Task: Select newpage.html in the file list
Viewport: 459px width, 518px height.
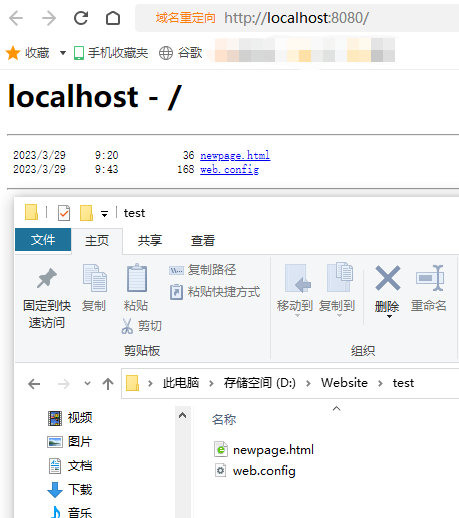Action: coord(264,450)
